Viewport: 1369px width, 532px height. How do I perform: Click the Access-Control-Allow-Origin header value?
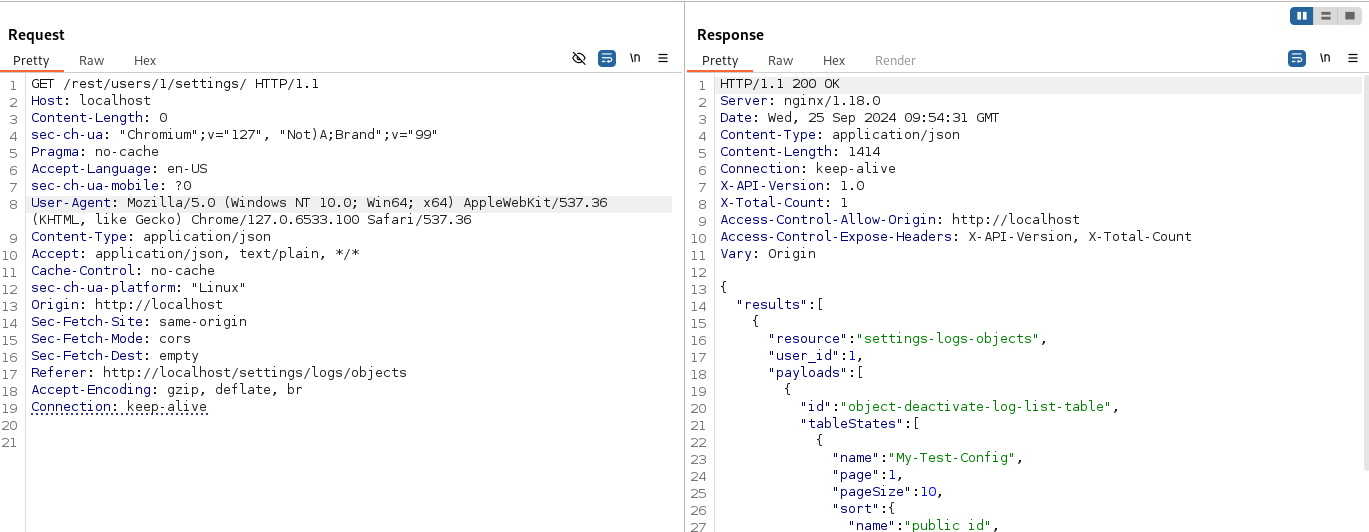tap(1015, 220)
